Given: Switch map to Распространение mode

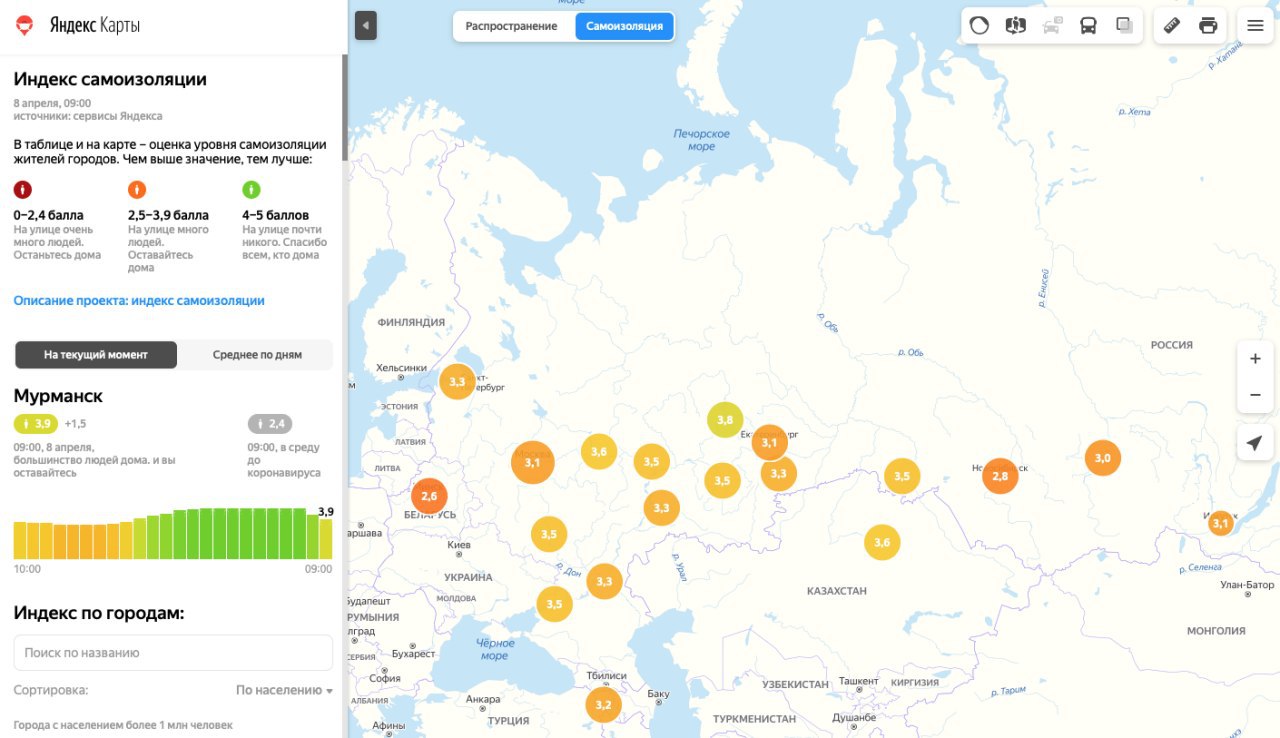Looking at the screenshot, I should [x=511, y=26].
